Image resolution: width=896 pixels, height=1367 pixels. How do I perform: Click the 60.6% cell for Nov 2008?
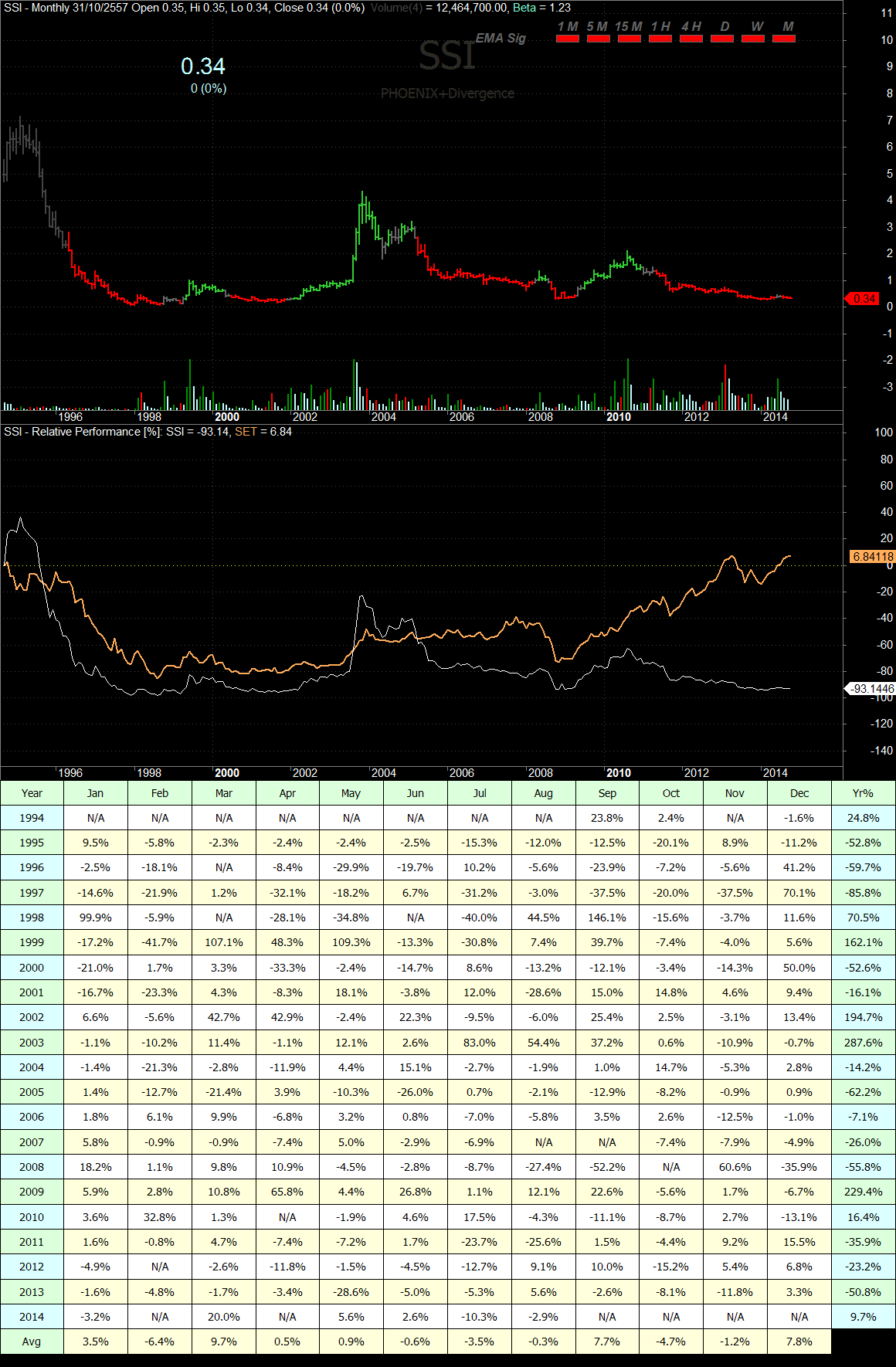click(735, 1167)
